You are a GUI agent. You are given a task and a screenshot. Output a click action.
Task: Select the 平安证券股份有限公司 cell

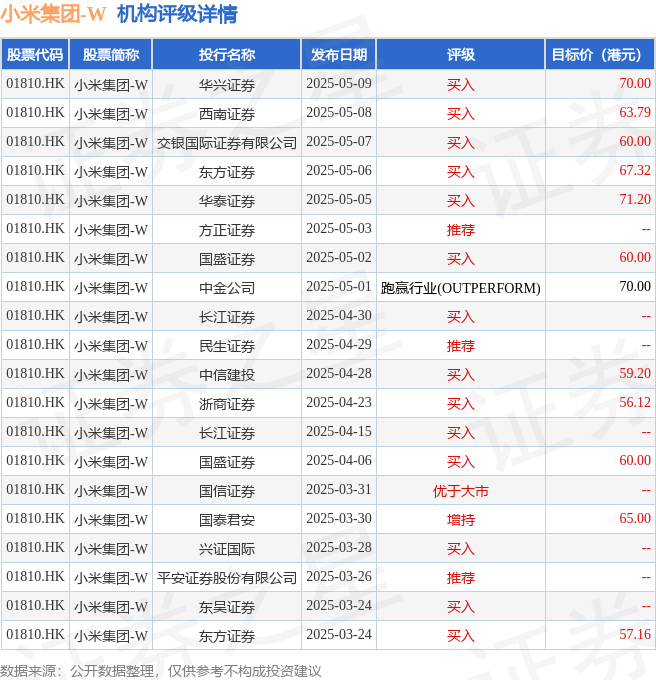click(227, 578)
